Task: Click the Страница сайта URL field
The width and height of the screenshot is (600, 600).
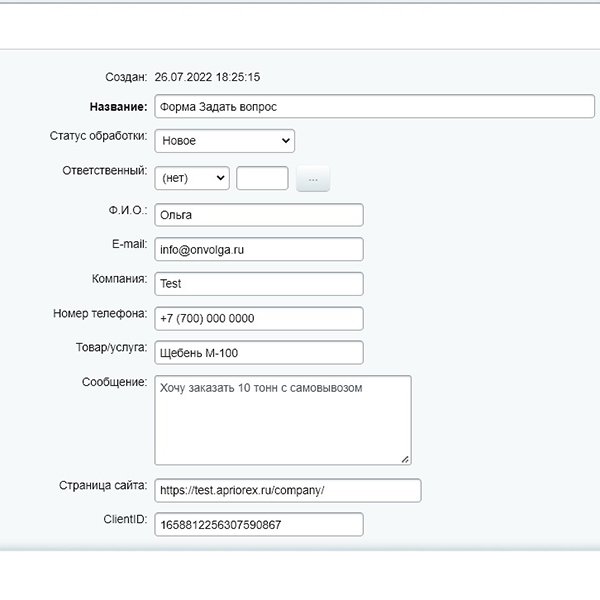Action: 288,490
